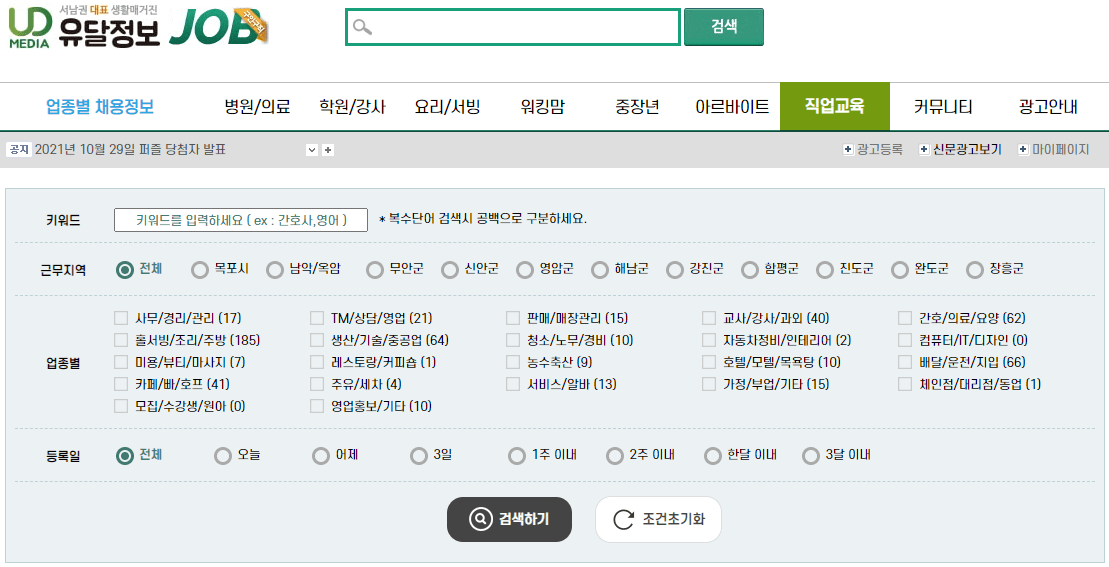Check the 농수축산 (9) checkbox
Image resolution: width=1109 pixels, height=567 pixels.
click(x=513, y=362)
